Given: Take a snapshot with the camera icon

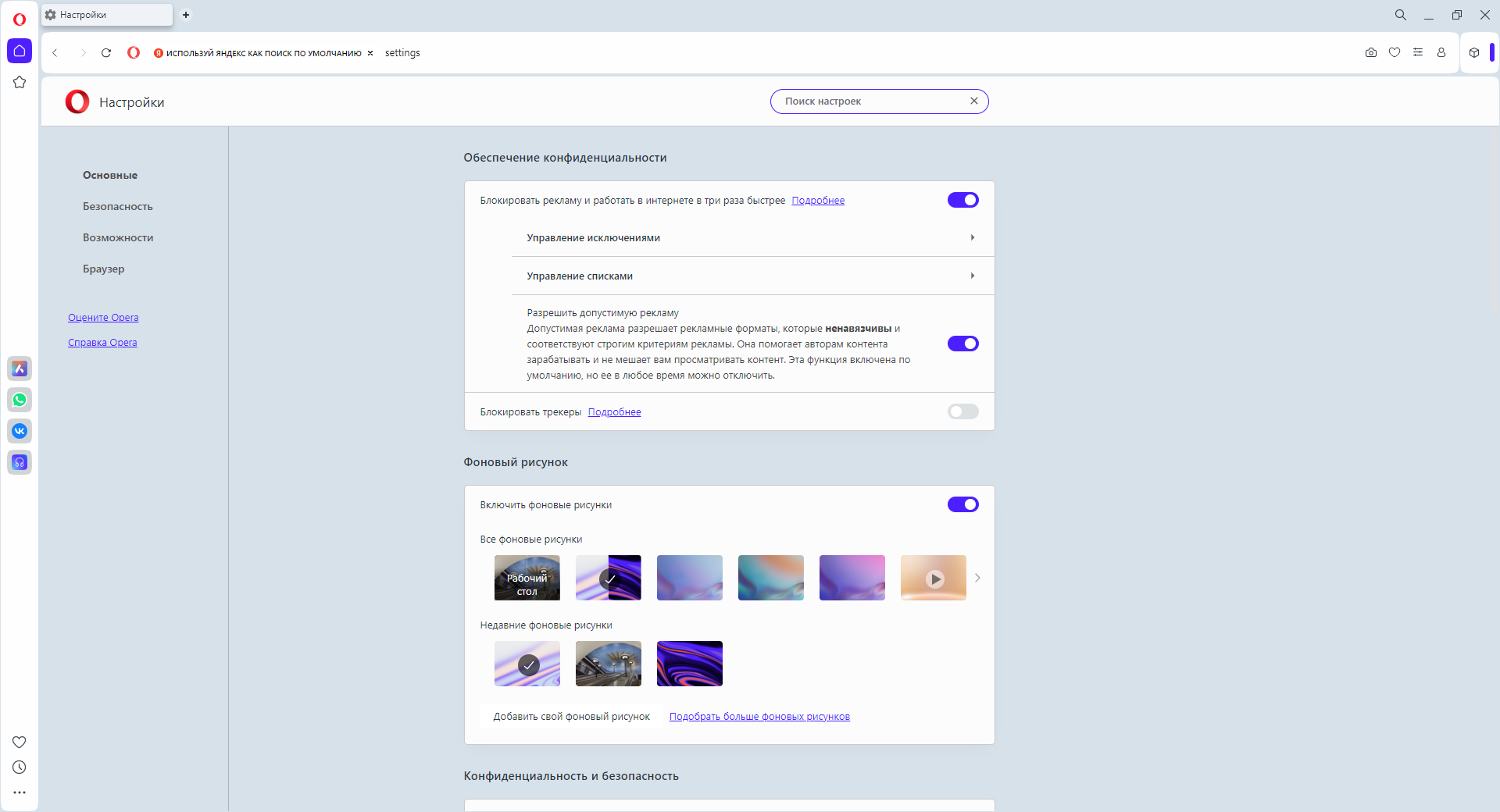Looking at the screenshot, I should click(1371, 53).
